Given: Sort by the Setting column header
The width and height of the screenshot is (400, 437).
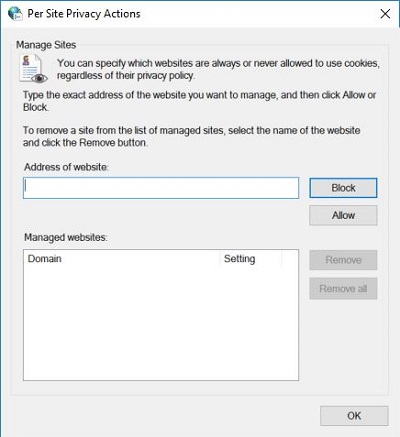Looking at the screenshot, I should (x=251, y=259).
